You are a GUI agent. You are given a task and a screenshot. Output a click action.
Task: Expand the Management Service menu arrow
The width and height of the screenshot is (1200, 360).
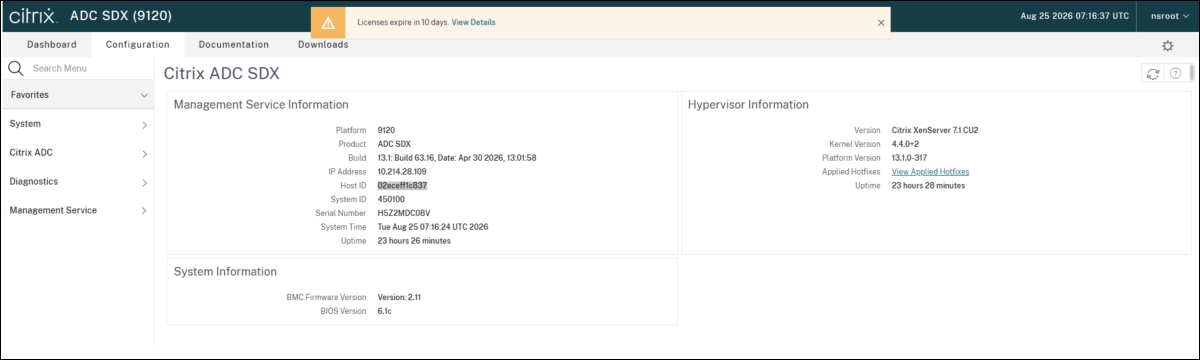click(x=144, y=211)
